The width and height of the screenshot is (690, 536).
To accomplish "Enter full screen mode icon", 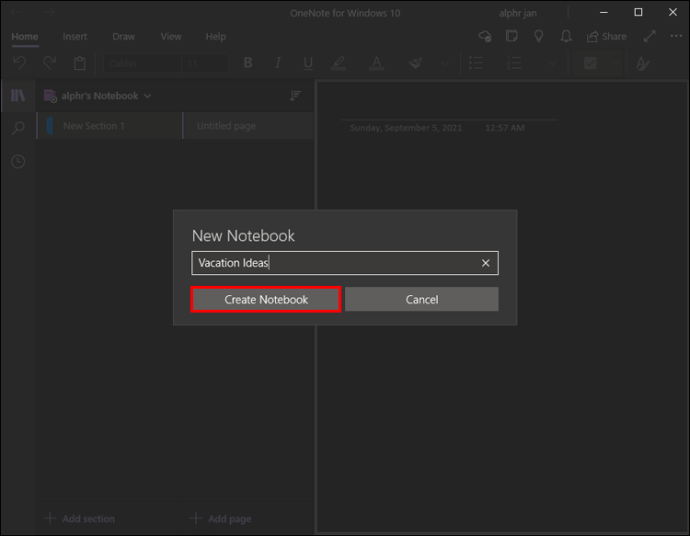I will (x=650, y=37).
